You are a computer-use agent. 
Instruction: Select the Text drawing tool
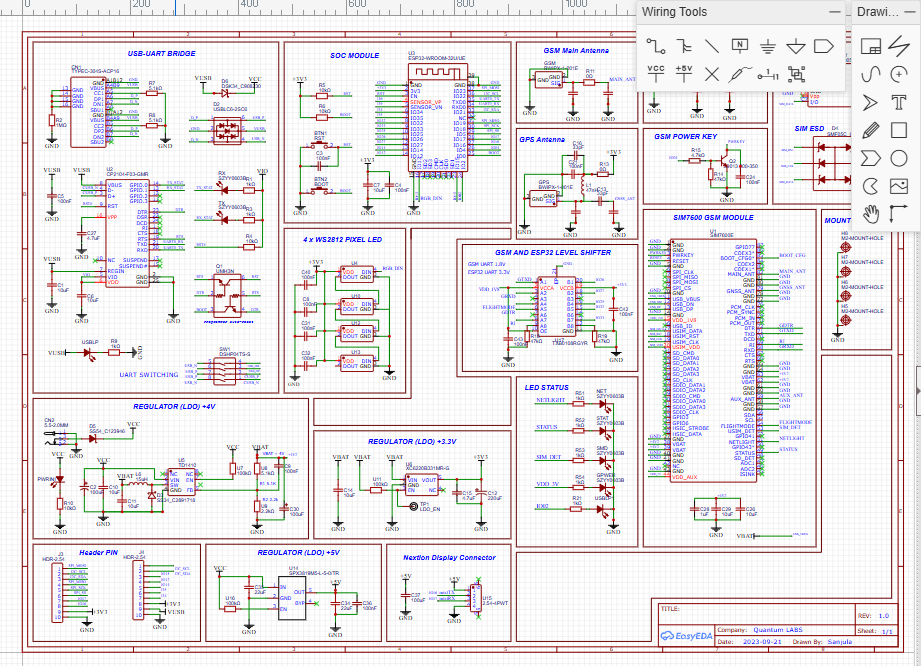click(899, 102)
